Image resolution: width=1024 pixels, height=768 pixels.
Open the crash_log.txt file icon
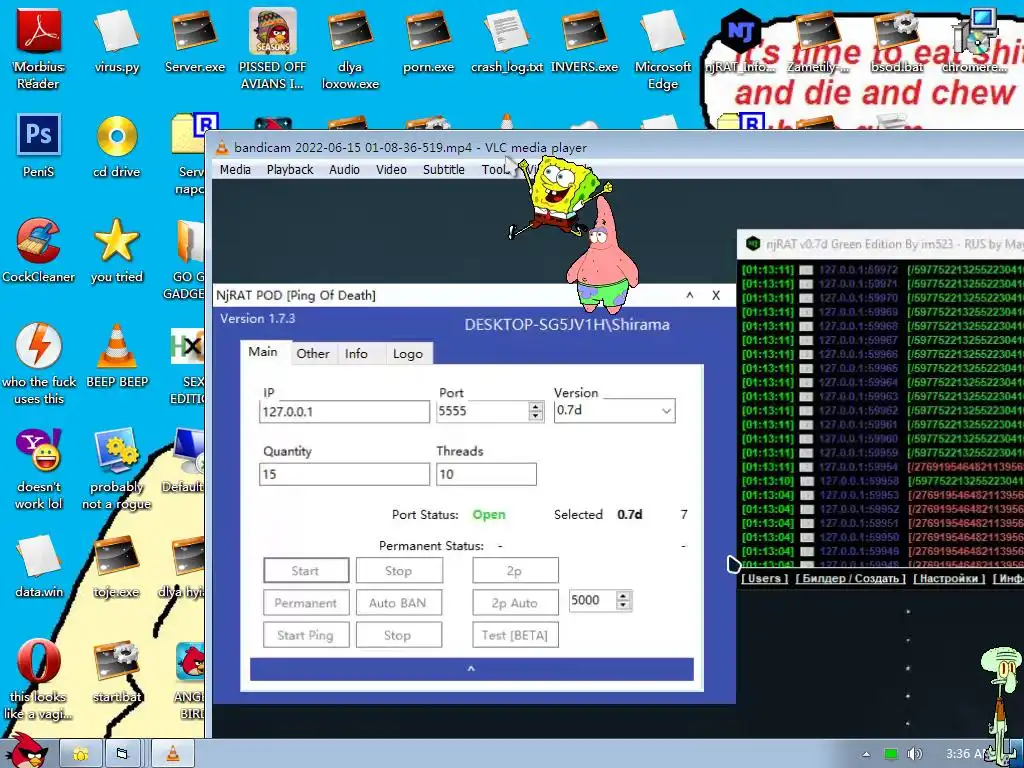(507, 42)
